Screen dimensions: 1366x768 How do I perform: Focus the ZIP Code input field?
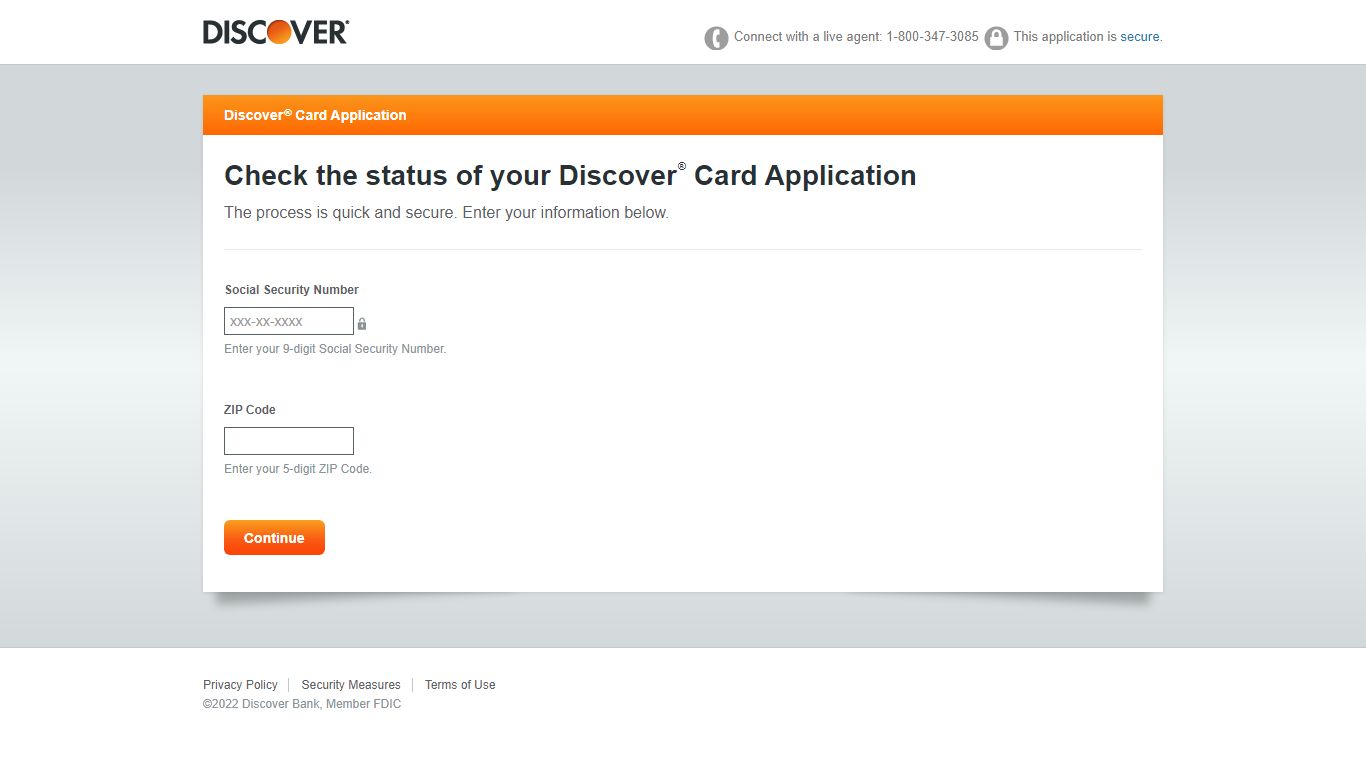coord(289,441)
